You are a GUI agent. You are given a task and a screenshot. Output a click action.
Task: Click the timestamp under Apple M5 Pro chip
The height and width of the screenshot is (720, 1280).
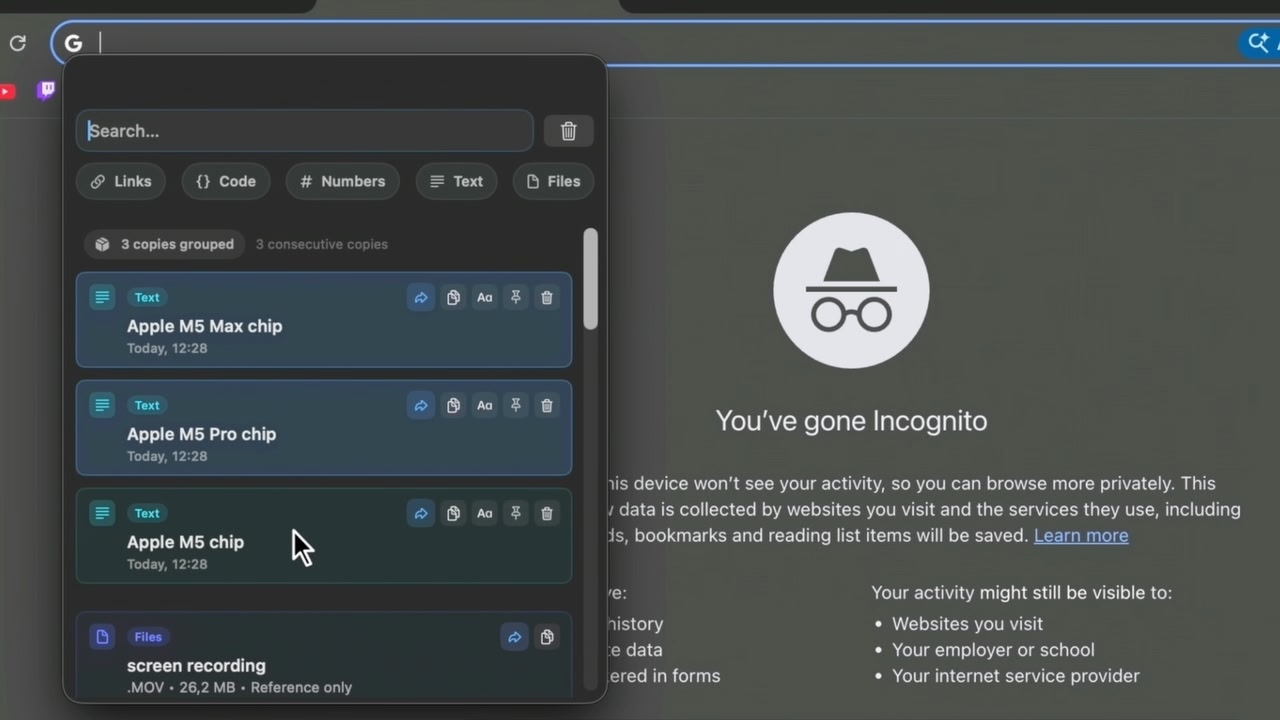(x=167, y=457)
